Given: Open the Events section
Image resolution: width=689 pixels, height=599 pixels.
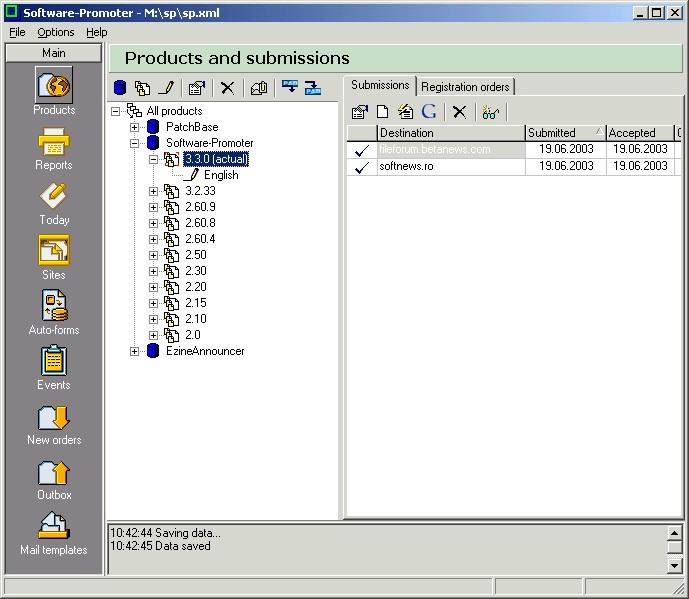Looking at the screenshot, I should point(54,368).
